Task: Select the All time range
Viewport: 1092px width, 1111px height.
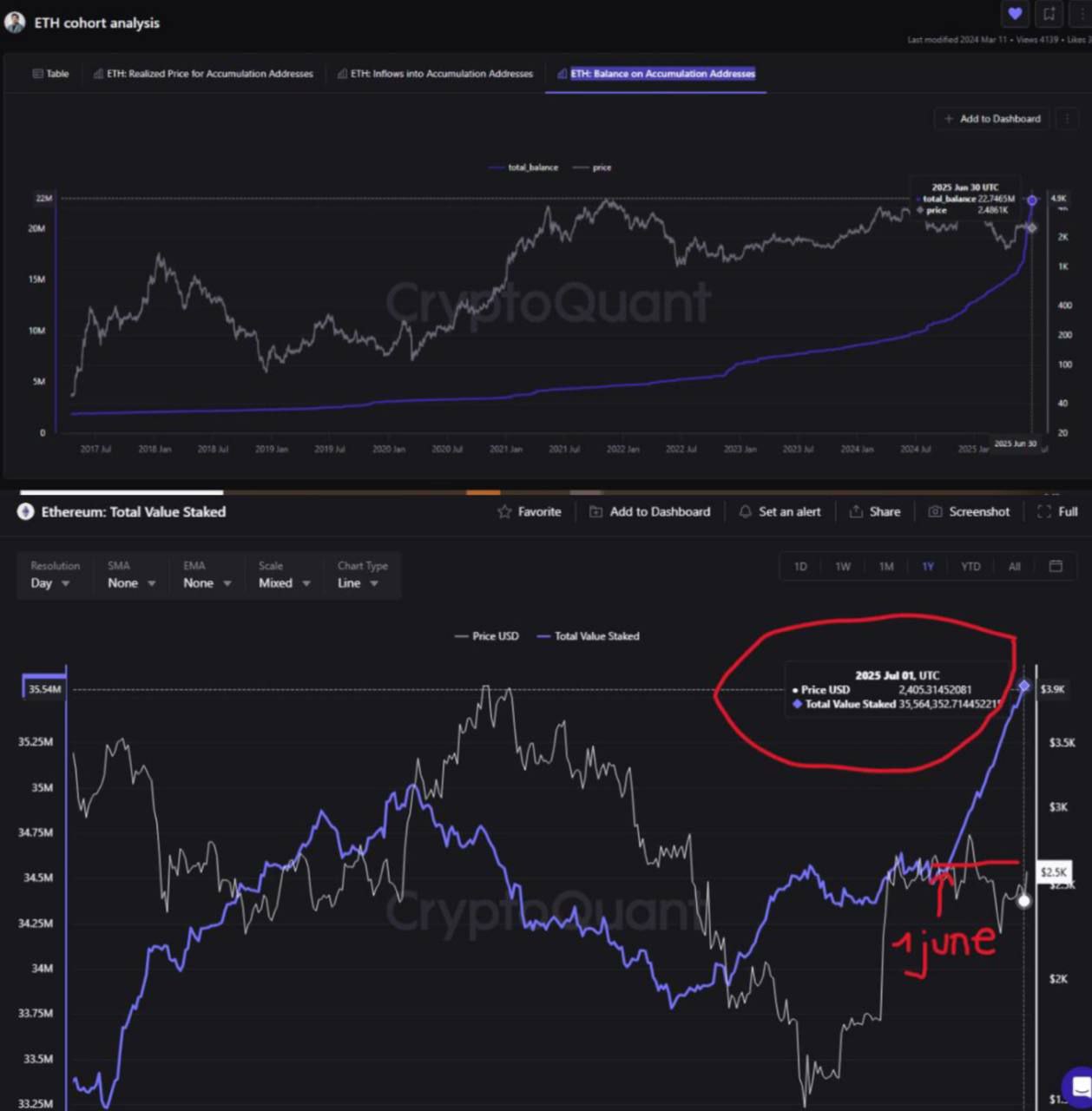Action: point(1014,567)
